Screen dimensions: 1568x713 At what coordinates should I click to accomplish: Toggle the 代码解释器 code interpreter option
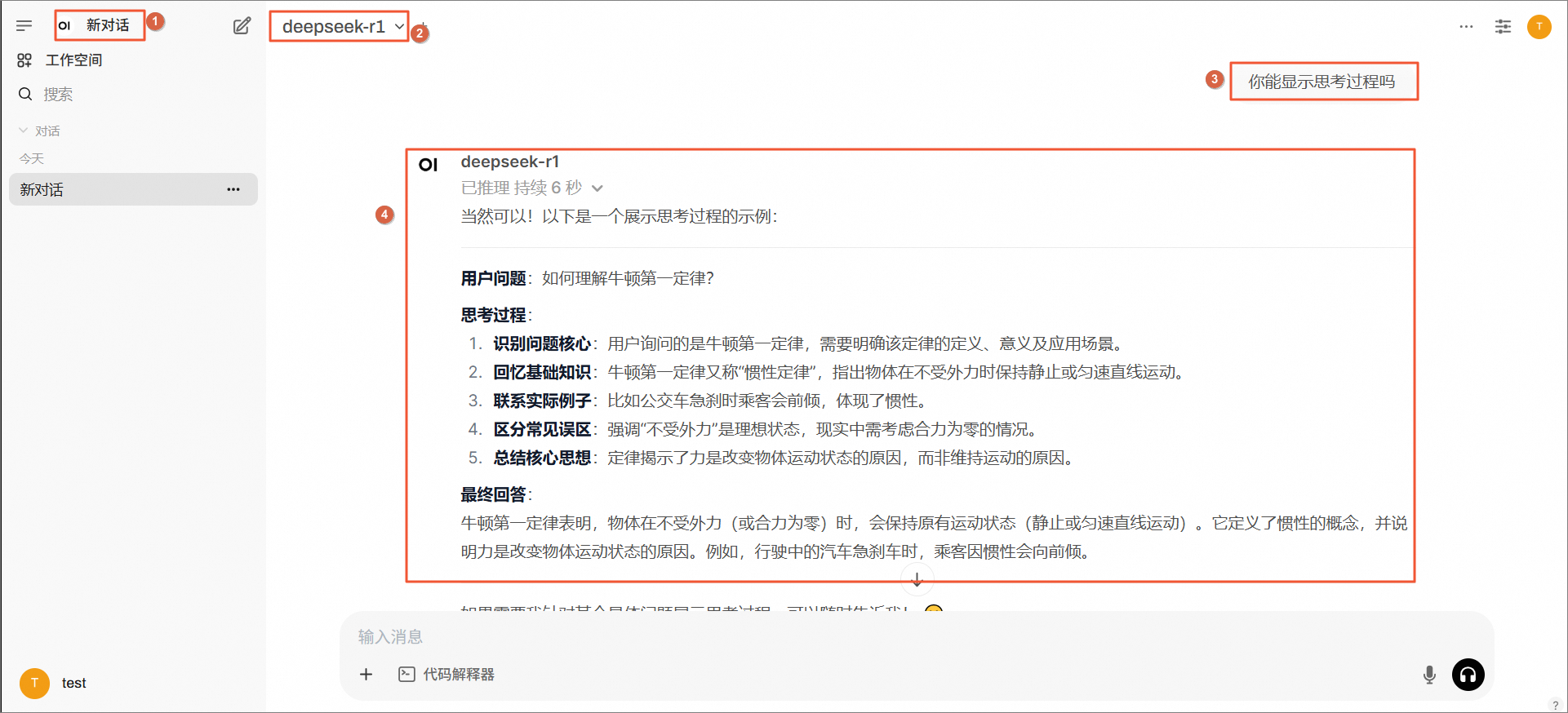click(x=446, y=675)
